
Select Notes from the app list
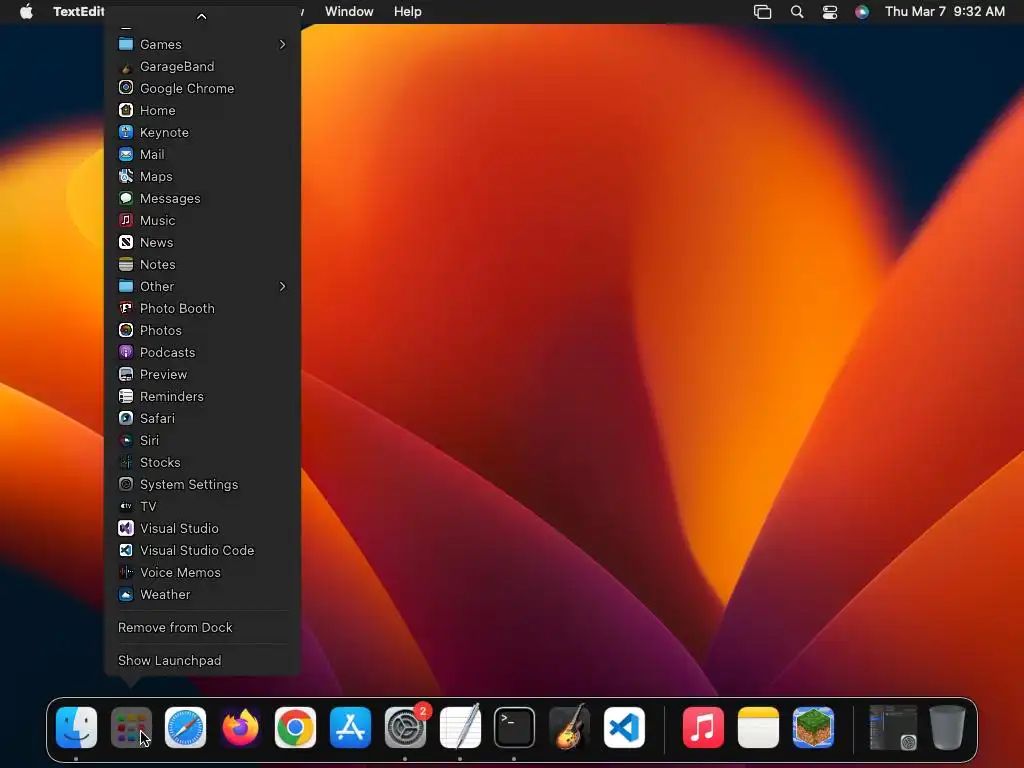tap(202, 264)
